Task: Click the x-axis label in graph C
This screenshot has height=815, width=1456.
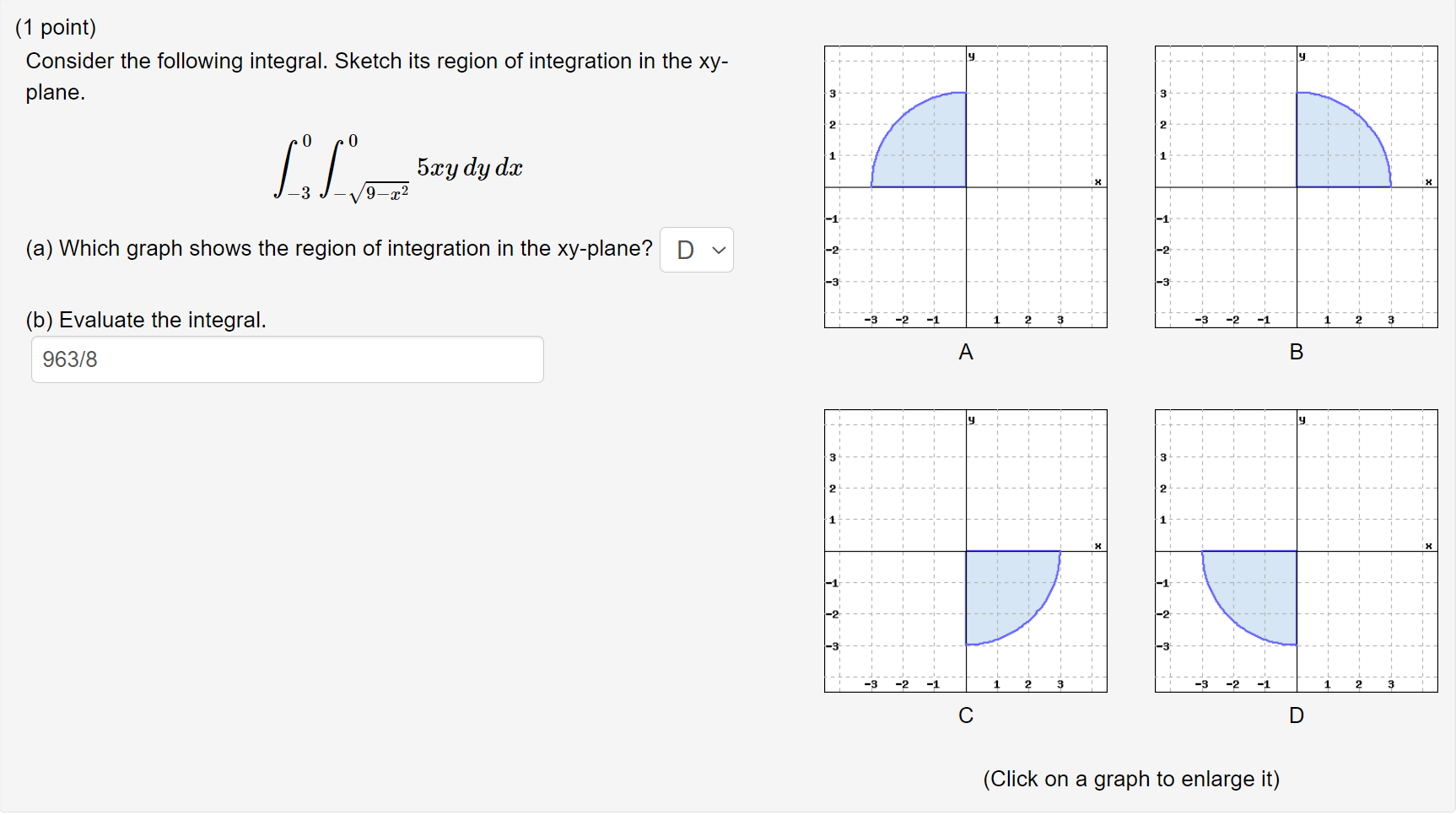Action: pyautogui.click(x=1097, y=546)
